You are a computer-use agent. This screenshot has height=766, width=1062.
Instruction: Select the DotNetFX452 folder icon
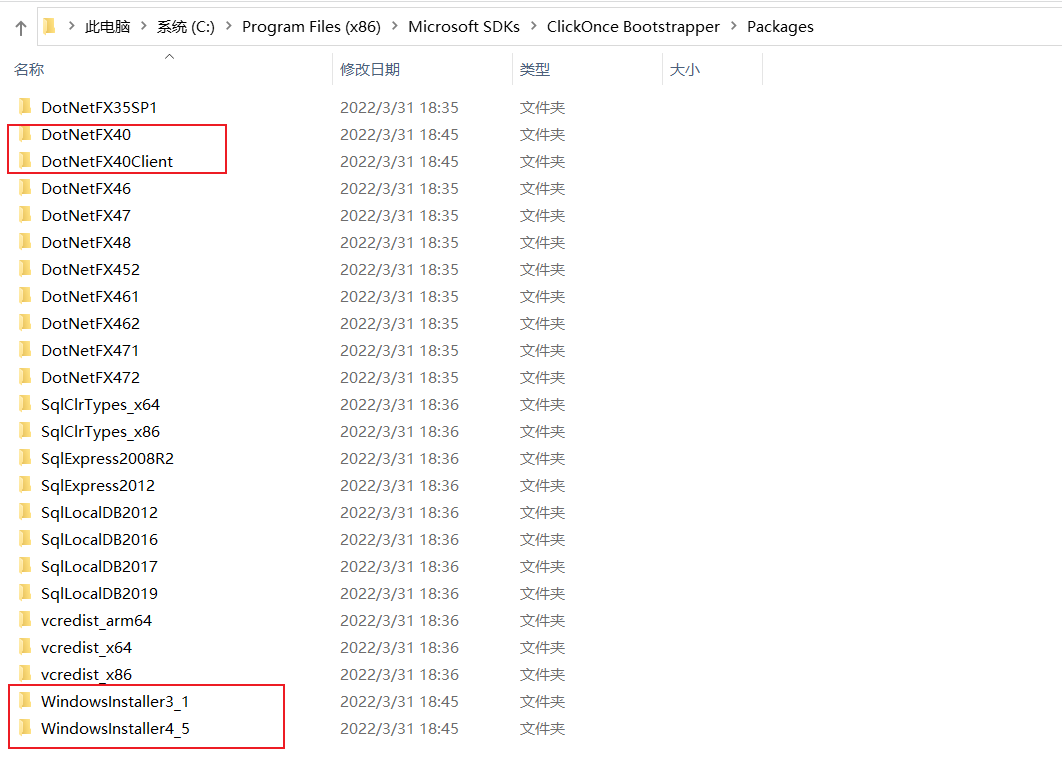(25, 269)
